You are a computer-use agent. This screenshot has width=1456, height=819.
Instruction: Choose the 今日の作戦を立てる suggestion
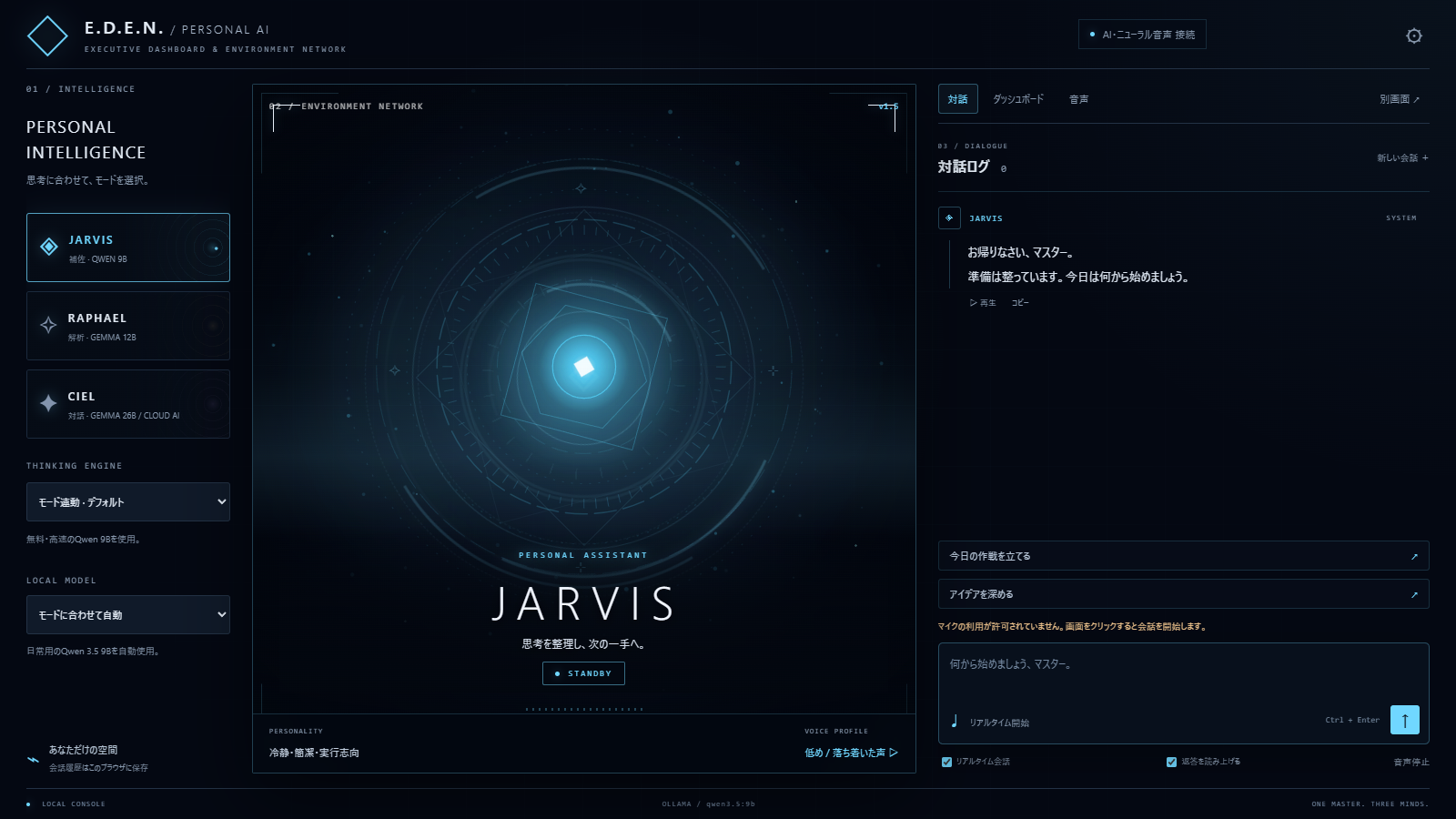[x=1183, y=556]
